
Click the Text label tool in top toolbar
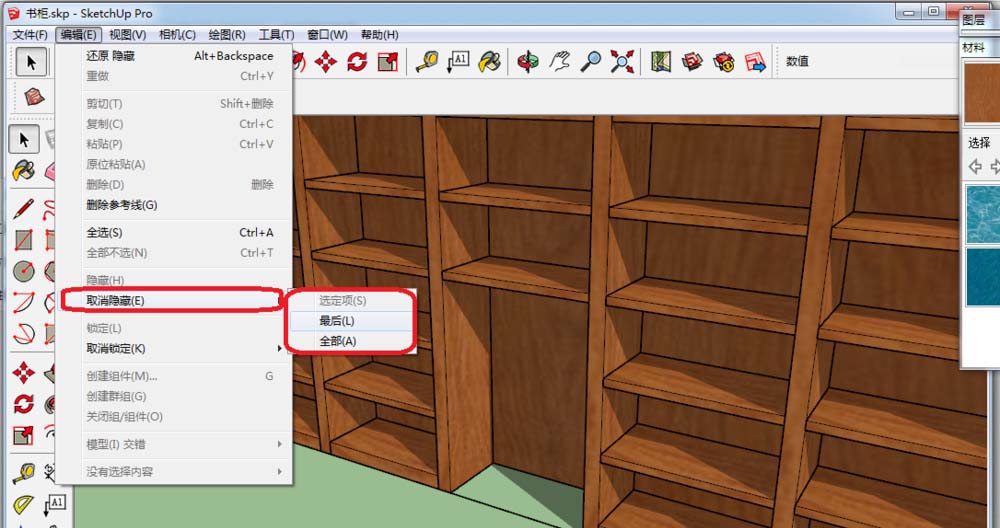(x=458, y=62)
